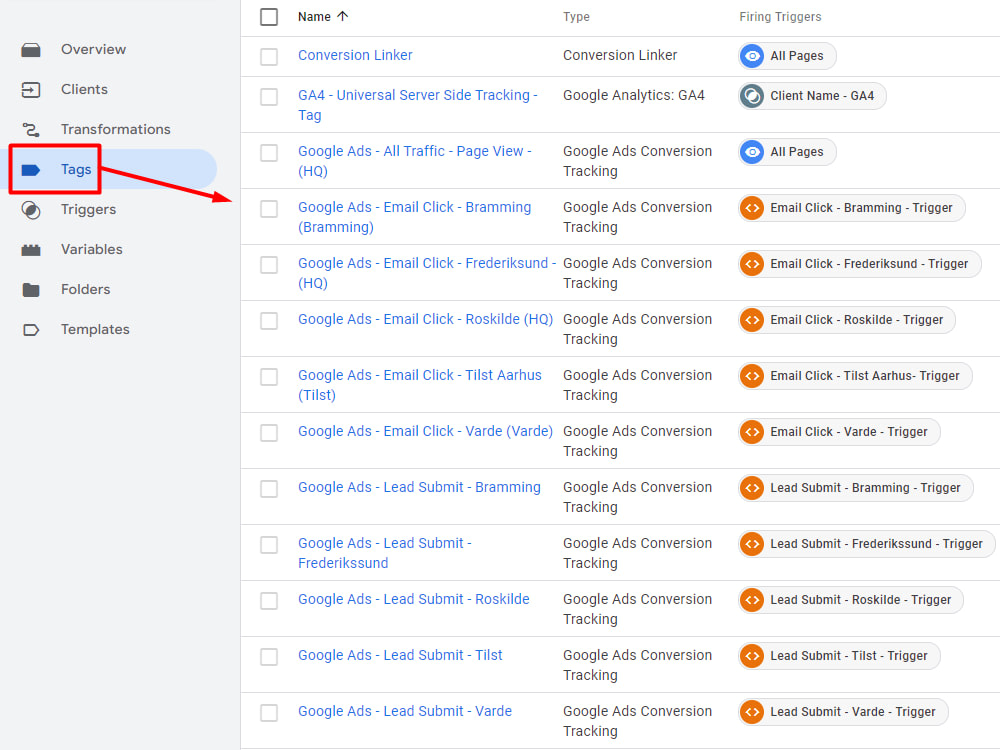This screenshot has width=1000, height=750.
Task: Click the Overview sidebar icon
Action: tap(31, 50)
